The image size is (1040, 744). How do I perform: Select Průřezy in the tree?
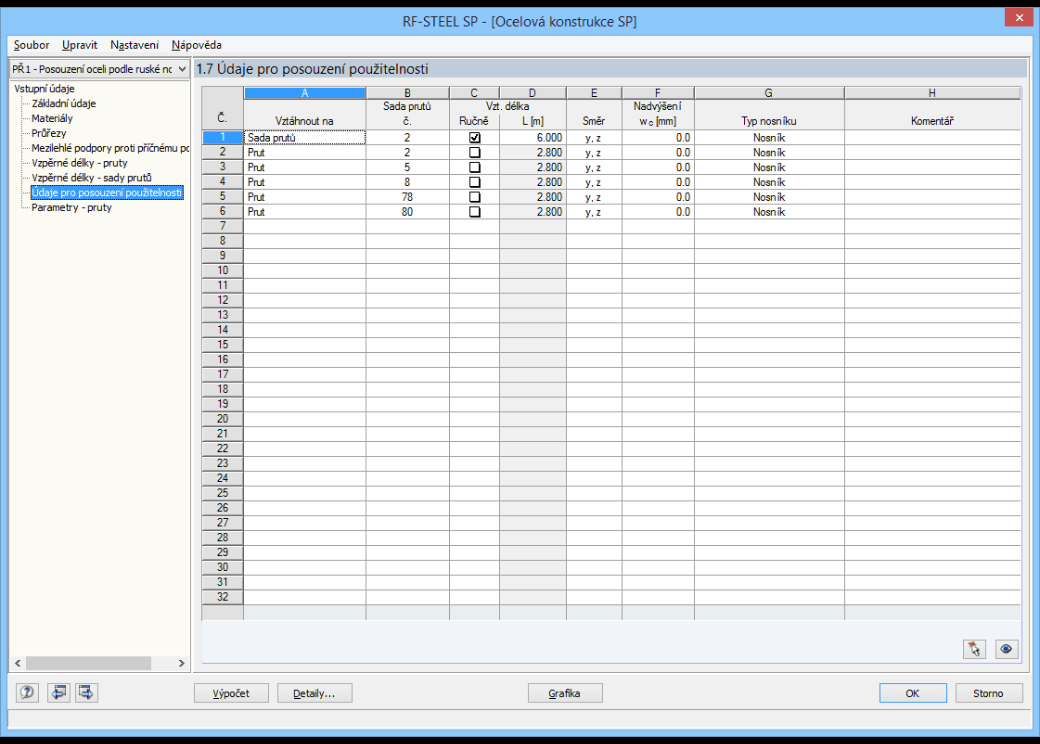(x=48, y=133)
